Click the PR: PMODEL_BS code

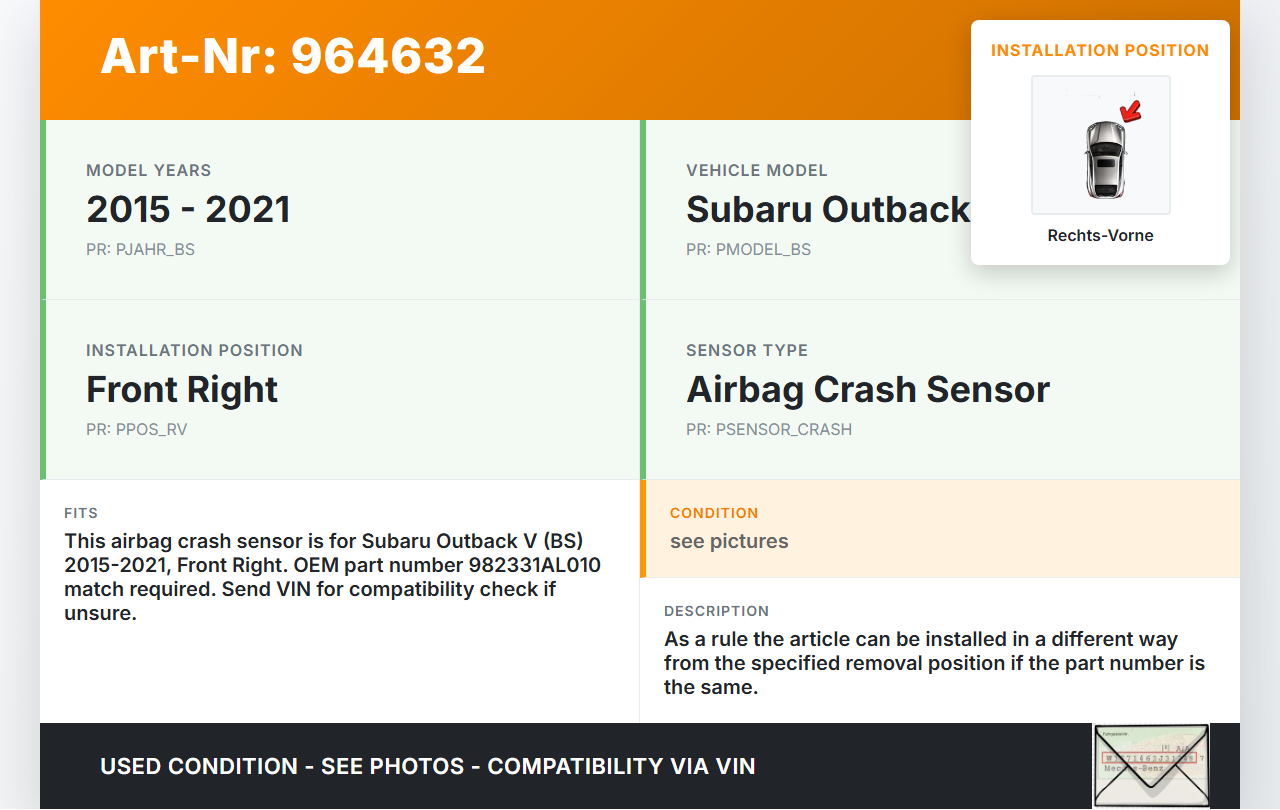[x=748, y=250]
